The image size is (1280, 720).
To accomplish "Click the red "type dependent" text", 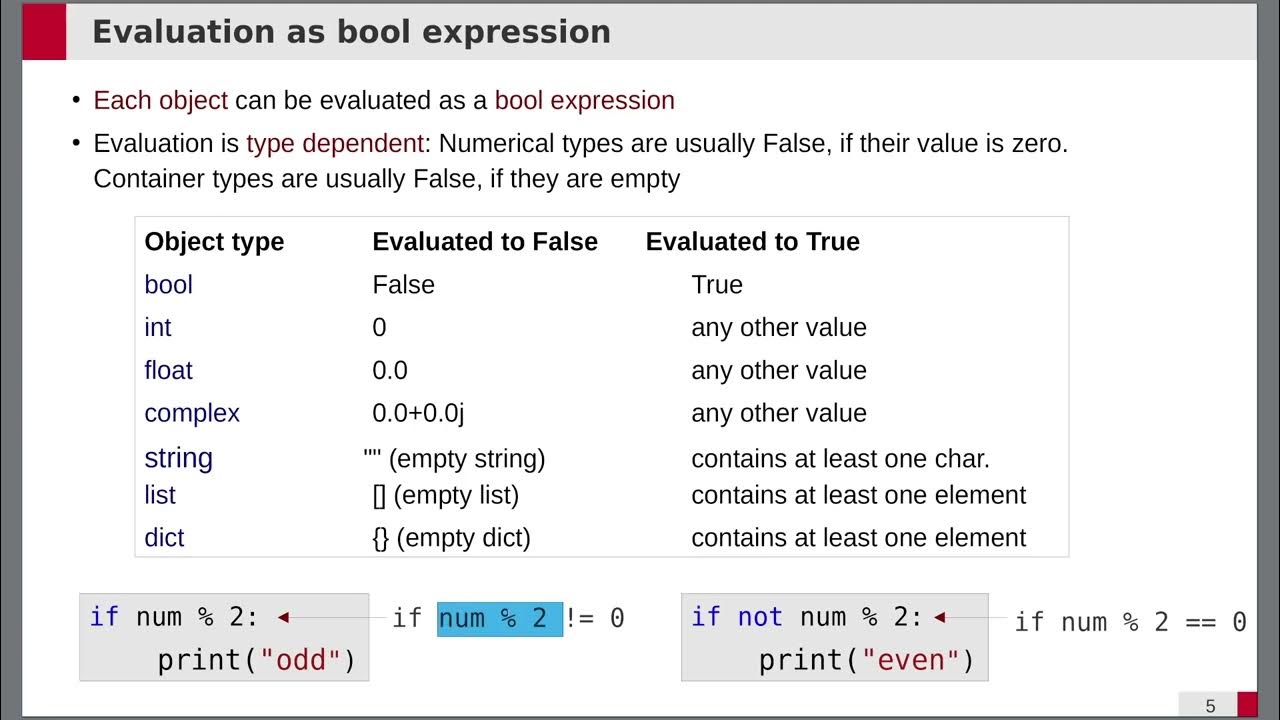I will pyautogui.click(x=335, y=143).
